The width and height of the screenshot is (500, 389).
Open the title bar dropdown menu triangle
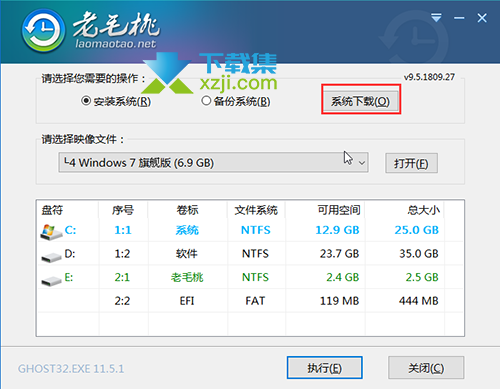point(436,18)
